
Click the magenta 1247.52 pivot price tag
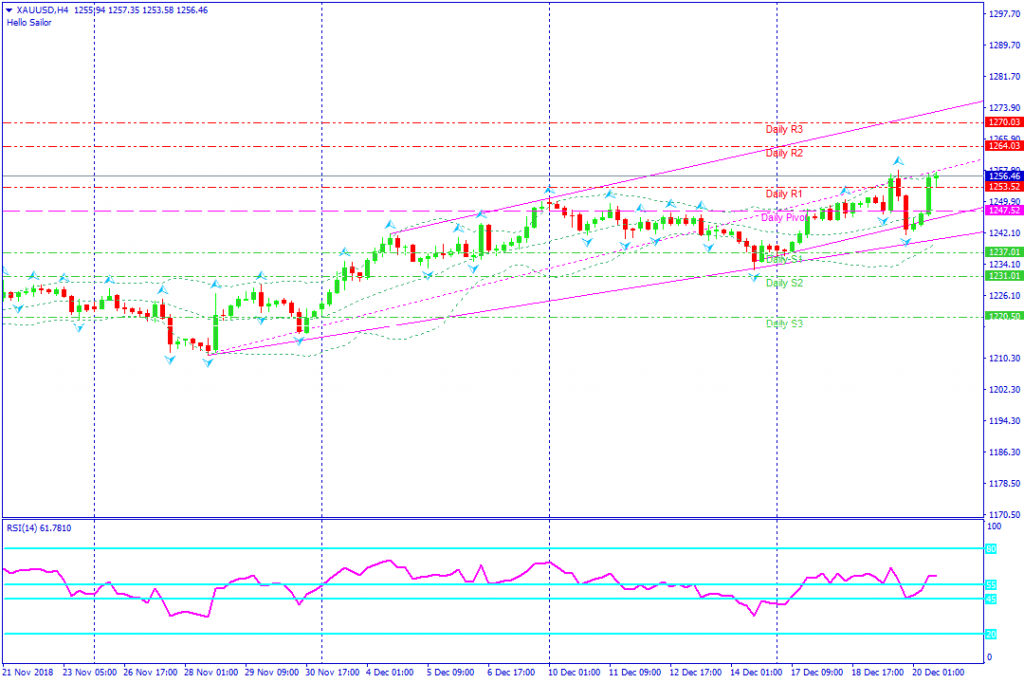click(1003, 210)
